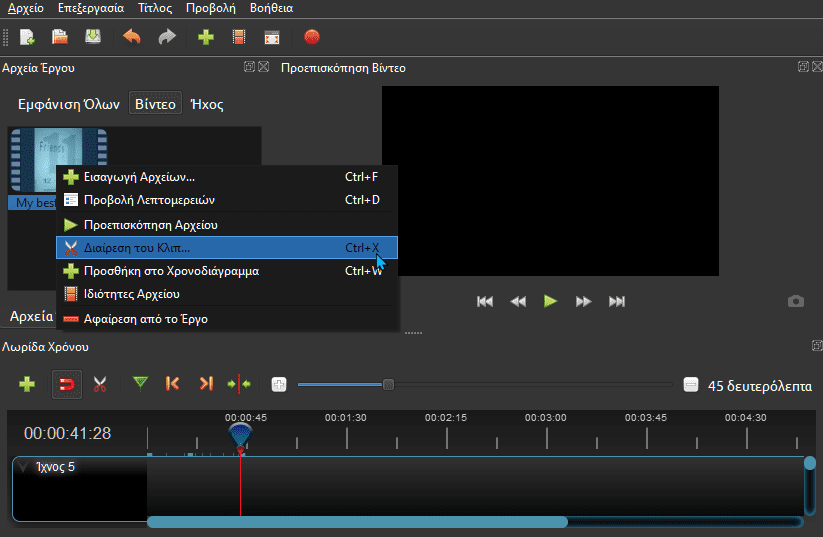Add a track with the timeline green plus
The image size is (823, 537).
[x=27, y=384]
